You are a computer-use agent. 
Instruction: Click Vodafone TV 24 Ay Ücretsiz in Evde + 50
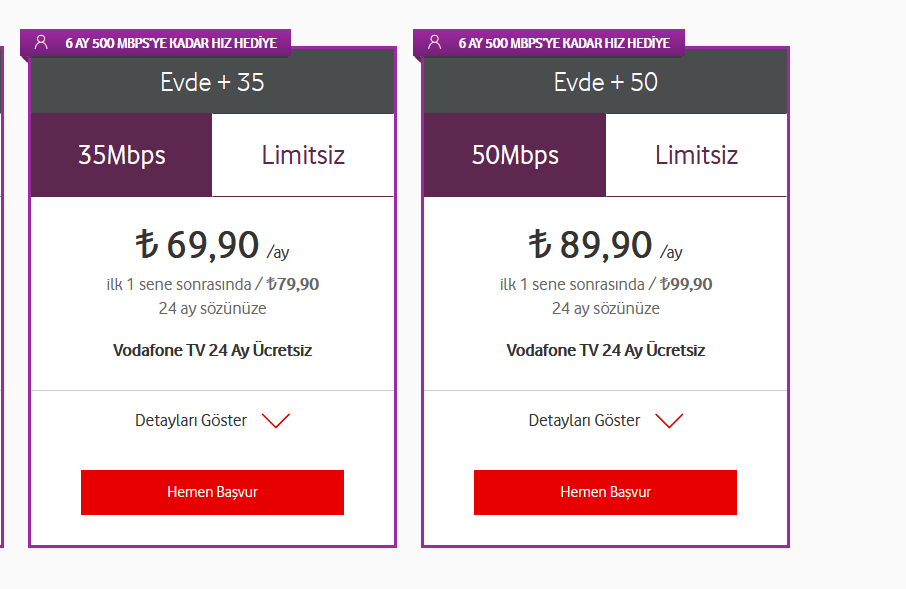[606, 351]
